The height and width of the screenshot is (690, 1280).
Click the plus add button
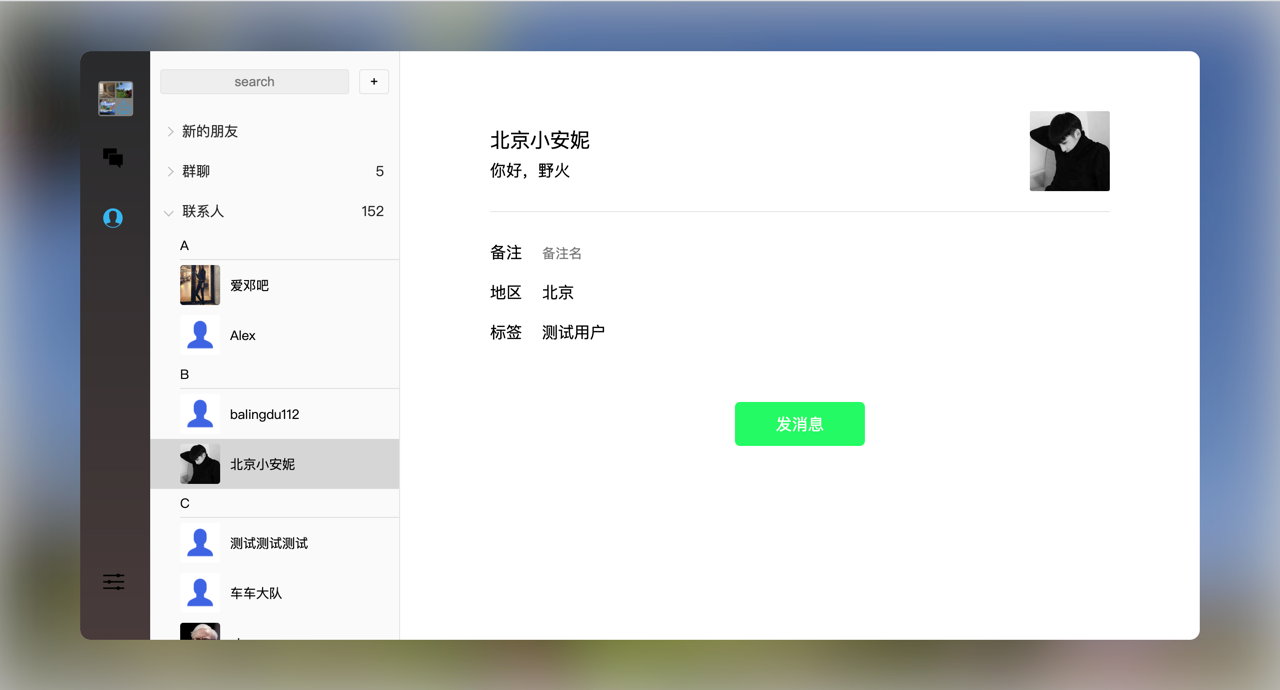374,82
